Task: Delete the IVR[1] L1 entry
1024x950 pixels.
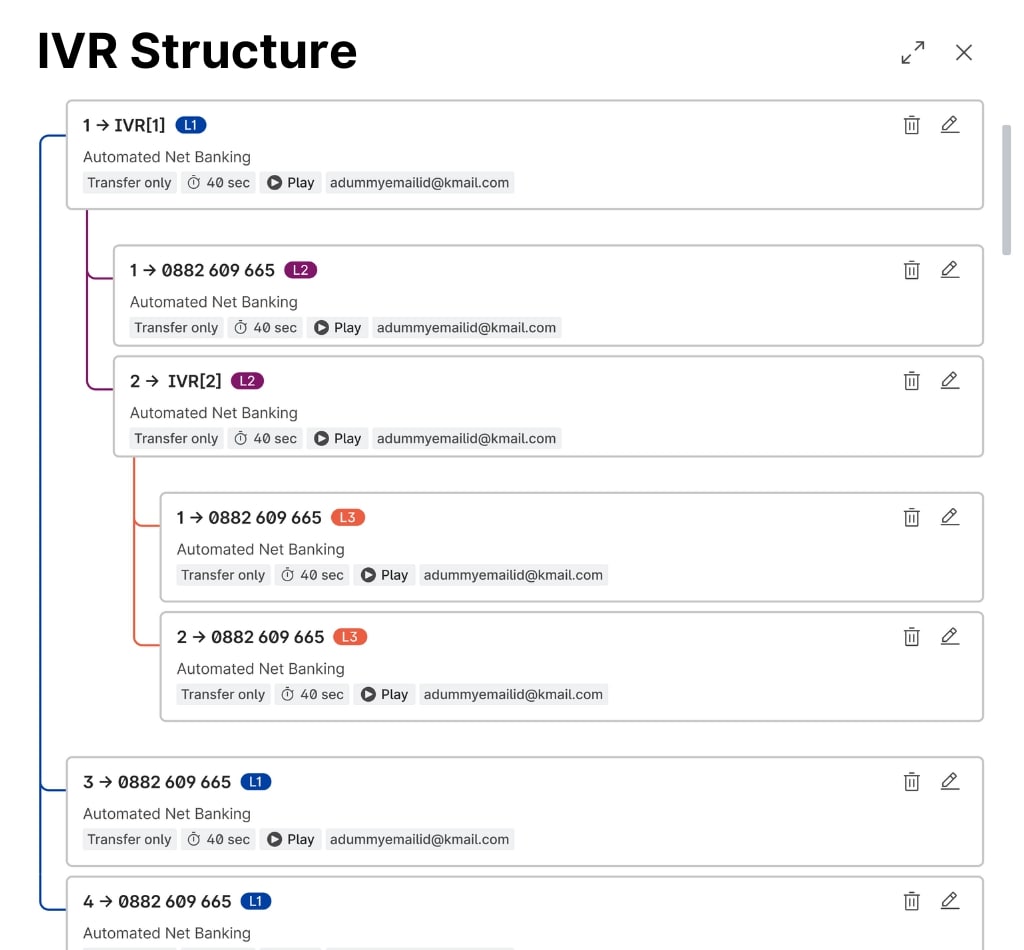Action: click(x=911, y=125)
